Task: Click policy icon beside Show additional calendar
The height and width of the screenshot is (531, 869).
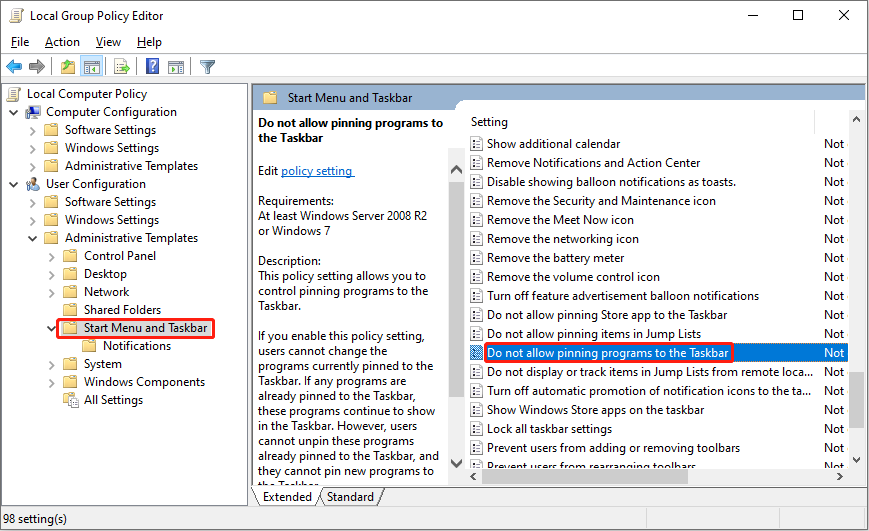Action: tap(476, 144)
